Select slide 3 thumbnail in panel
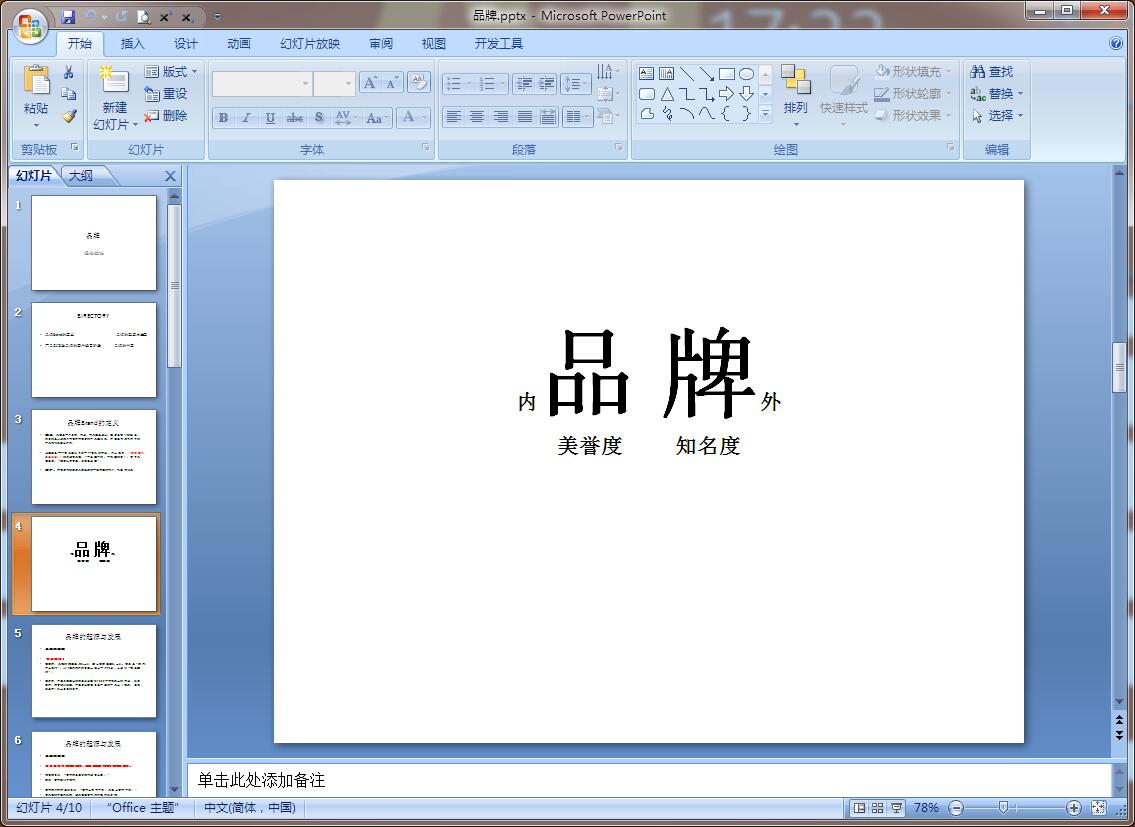Screen dimensions: 1135x827 click(x=94, y=457)
